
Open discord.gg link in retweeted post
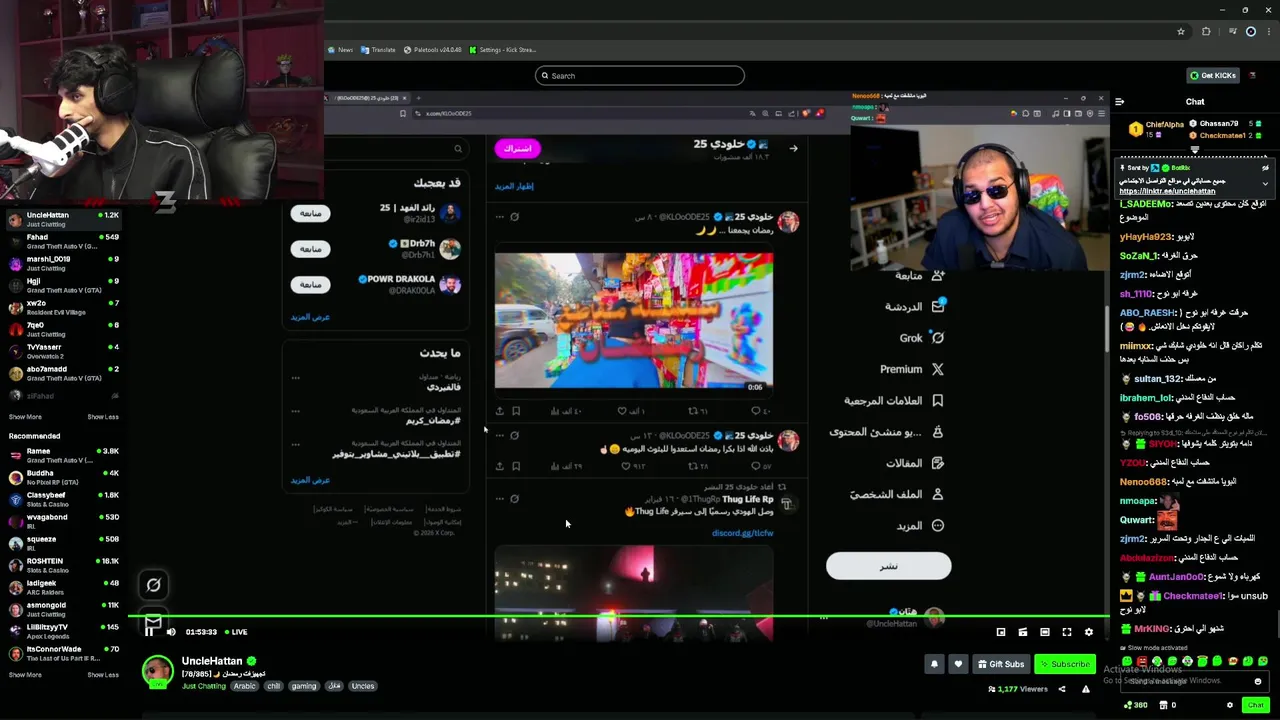742,533
